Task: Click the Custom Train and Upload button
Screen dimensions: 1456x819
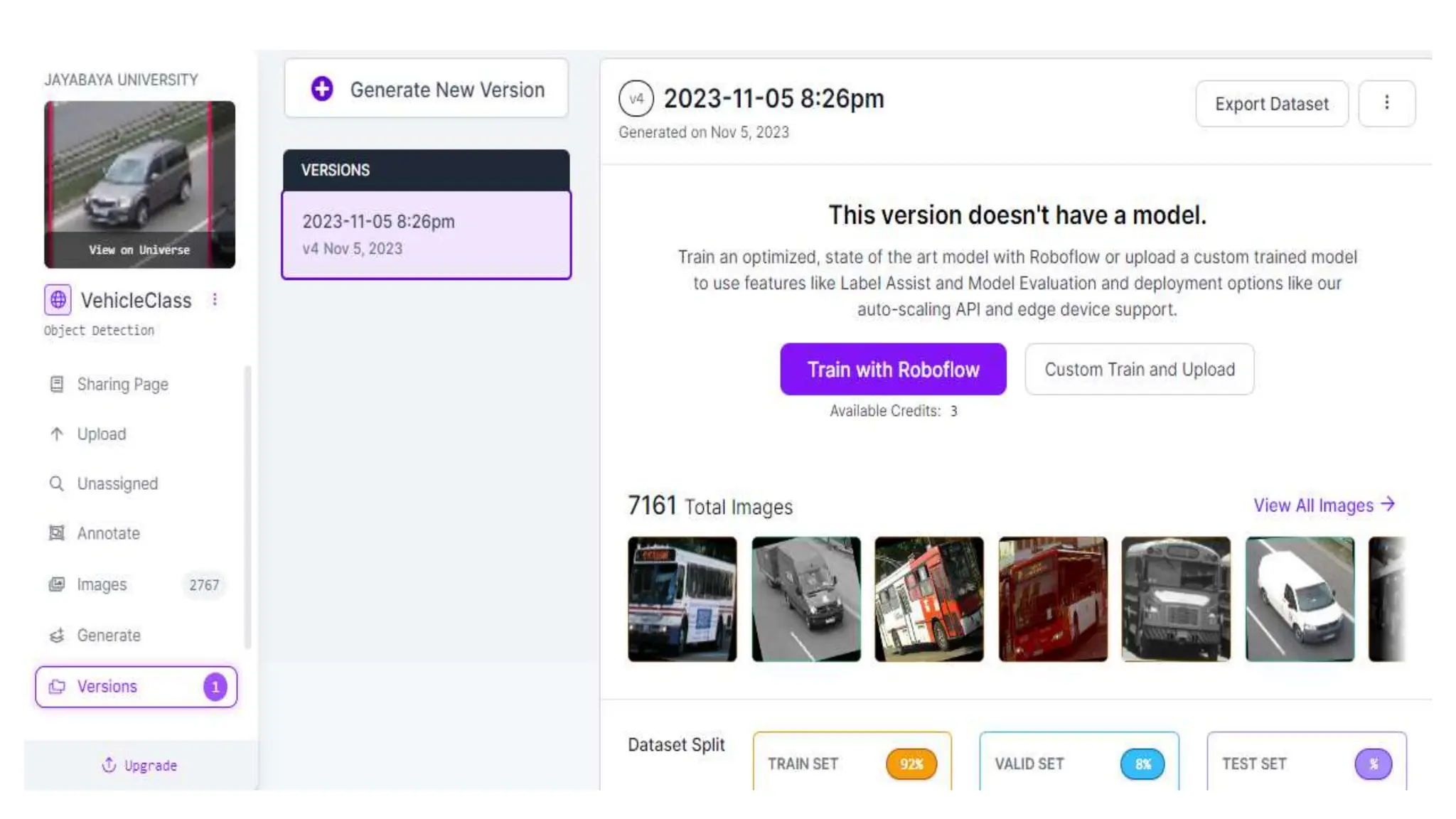Action: click(1139, 370)
